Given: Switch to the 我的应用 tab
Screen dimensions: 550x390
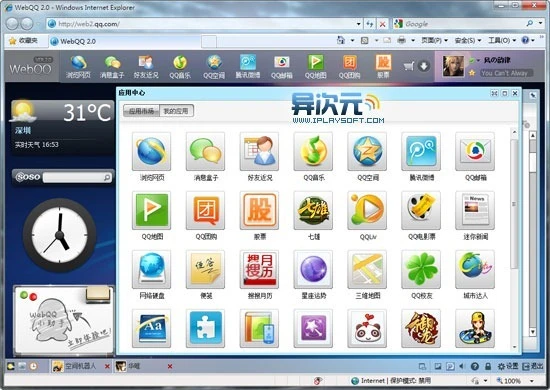Looking at the screenshot, I should [x=176, y=111].
